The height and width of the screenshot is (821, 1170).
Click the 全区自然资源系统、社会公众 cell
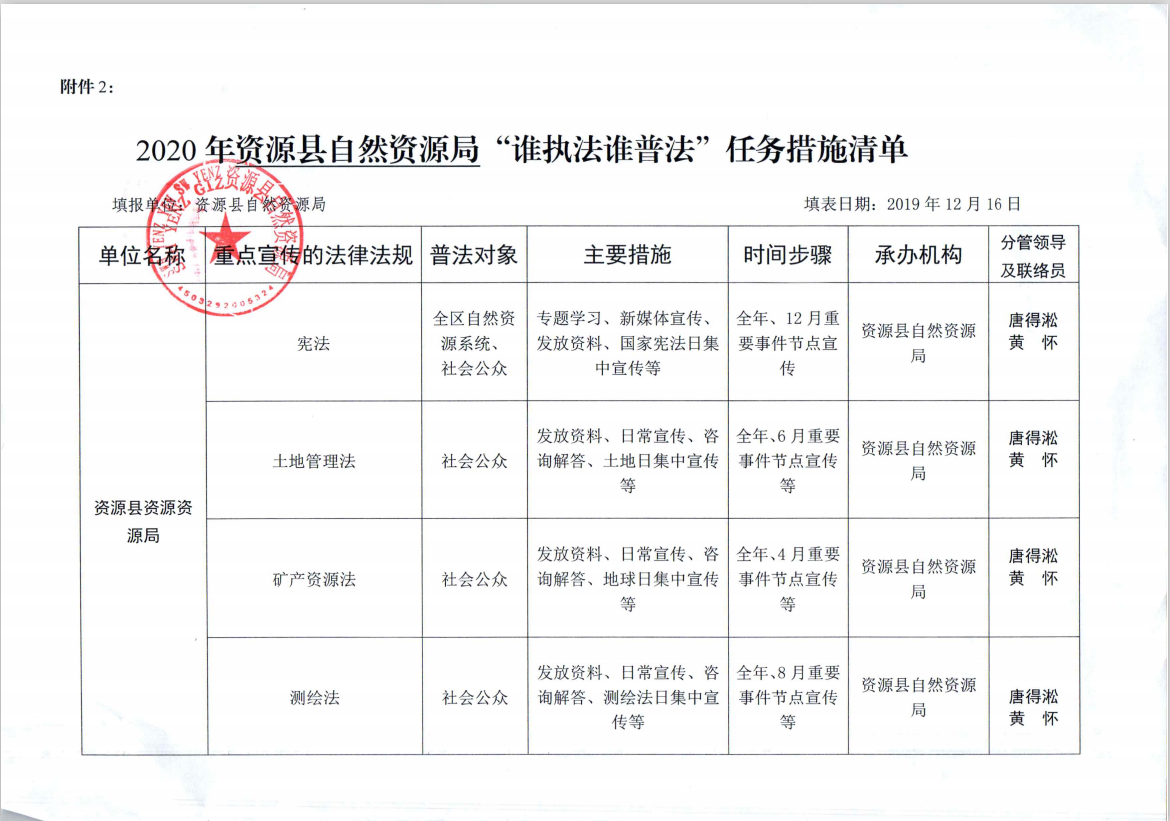(474, 343)
